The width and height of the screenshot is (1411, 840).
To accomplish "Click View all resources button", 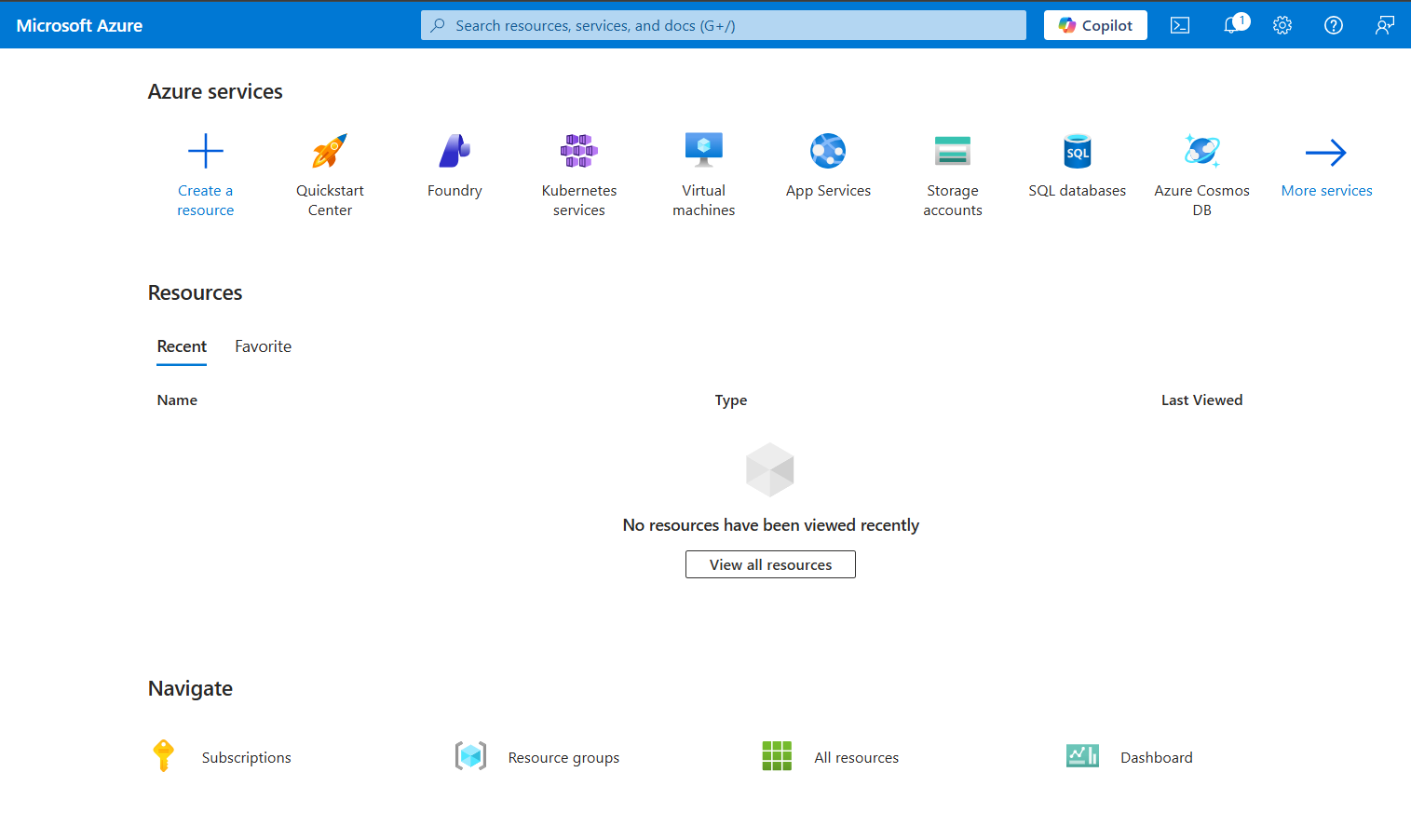I will click(770, 564).
